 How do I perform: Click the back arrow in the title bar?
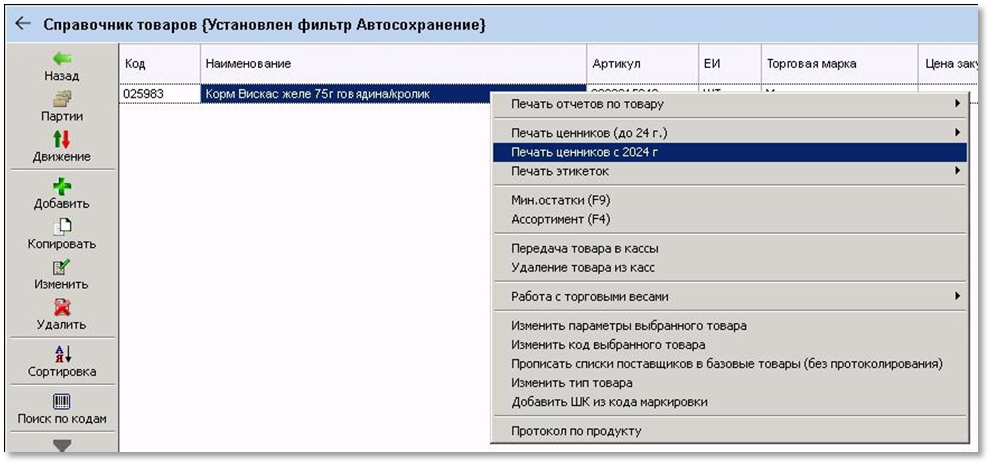22,24
